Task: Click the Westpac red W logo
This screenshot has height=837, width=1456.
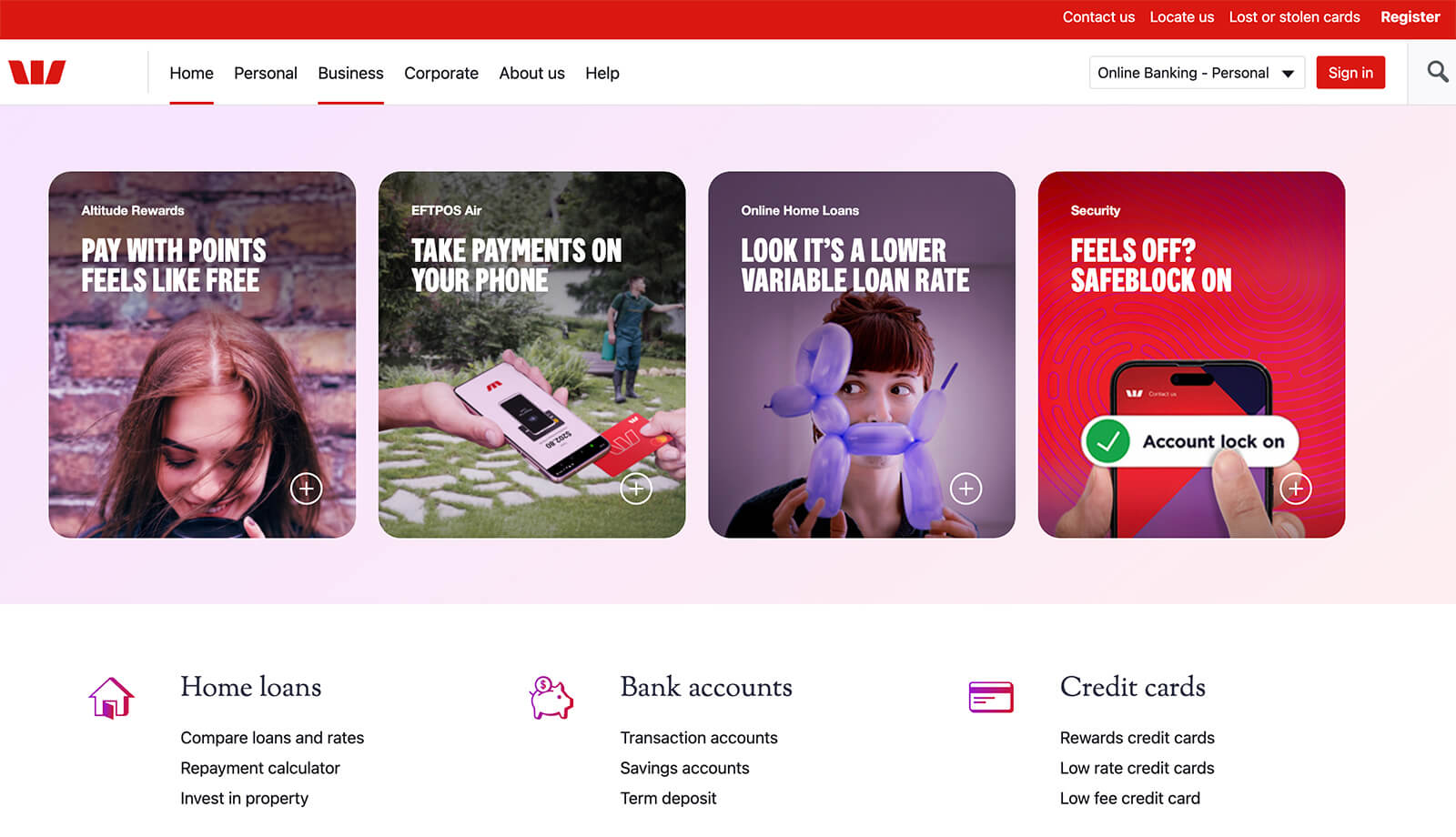Action: 37,72
